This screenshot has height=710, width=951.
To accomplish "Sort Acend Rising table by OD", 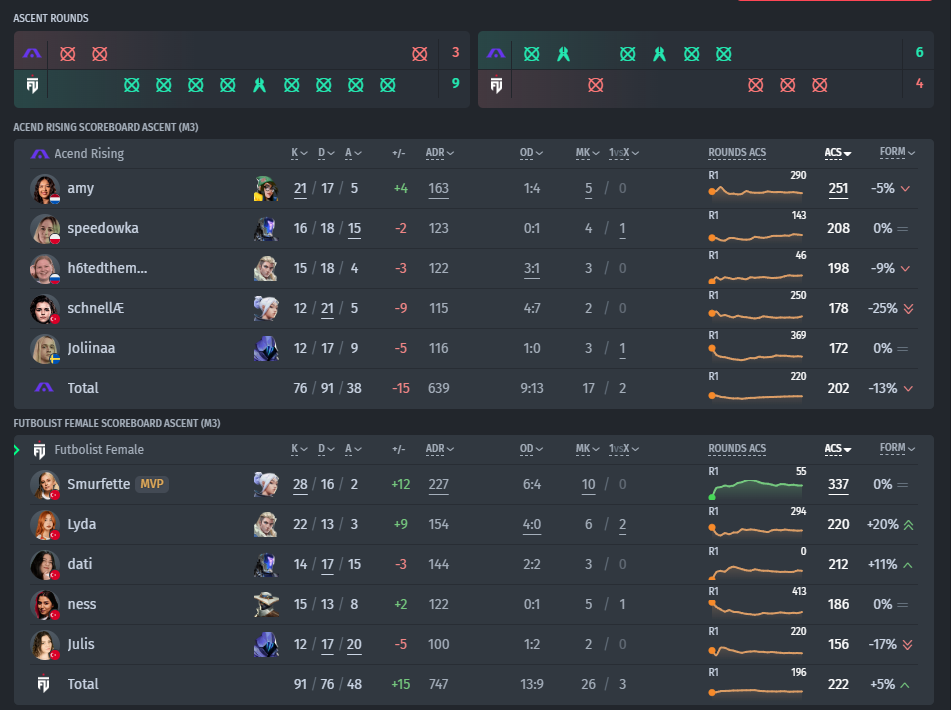I will (x=531, y=153).
